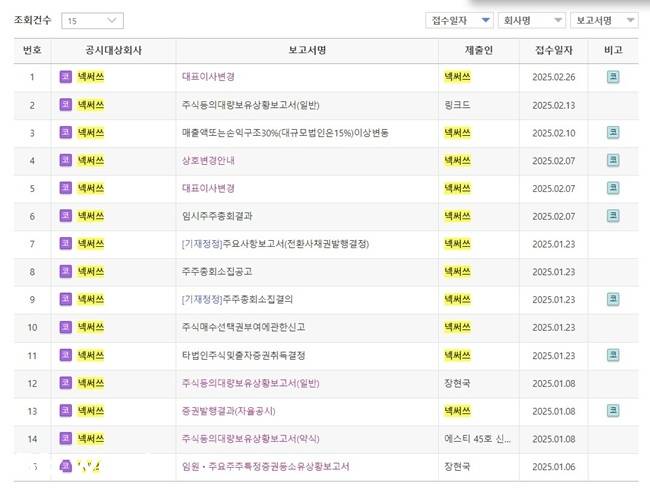Screen dimensions: 650x490
Task: Open 대표이사변경 report in row 1
Action: [208, 77]
